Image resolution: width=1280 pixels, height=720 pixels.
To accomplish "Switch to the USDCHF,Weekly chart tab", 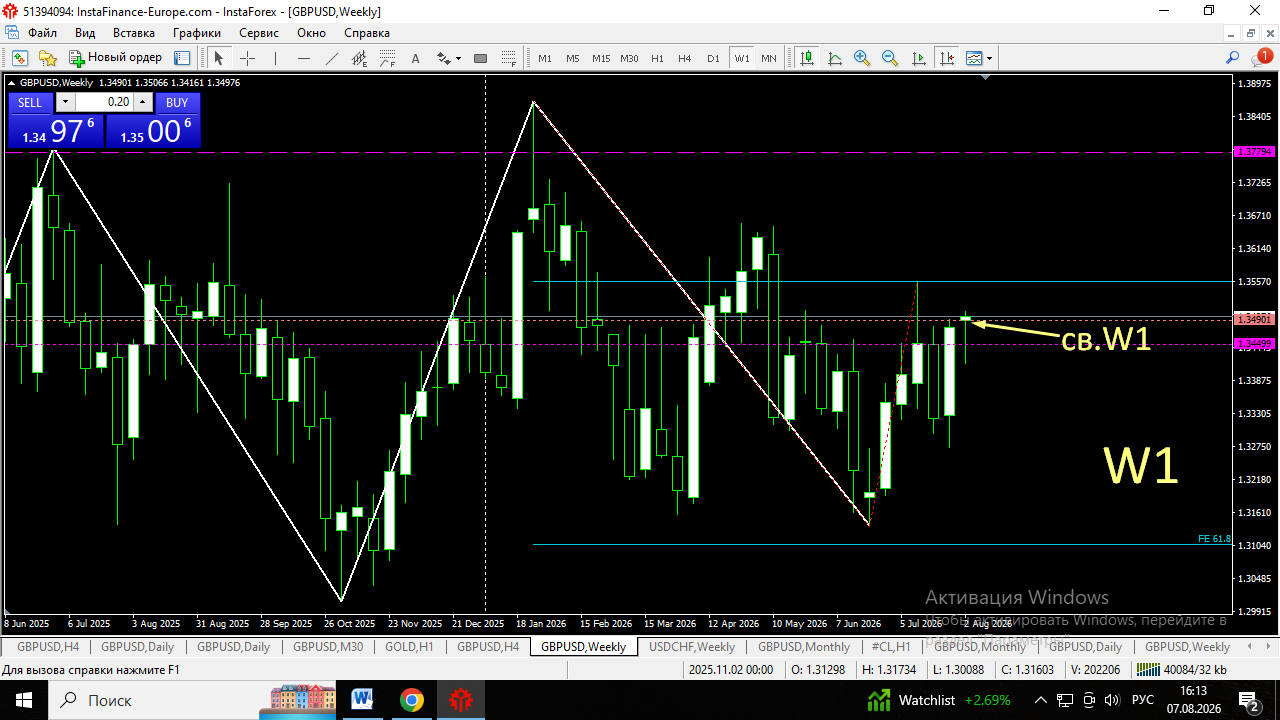I will click(692, 647).
